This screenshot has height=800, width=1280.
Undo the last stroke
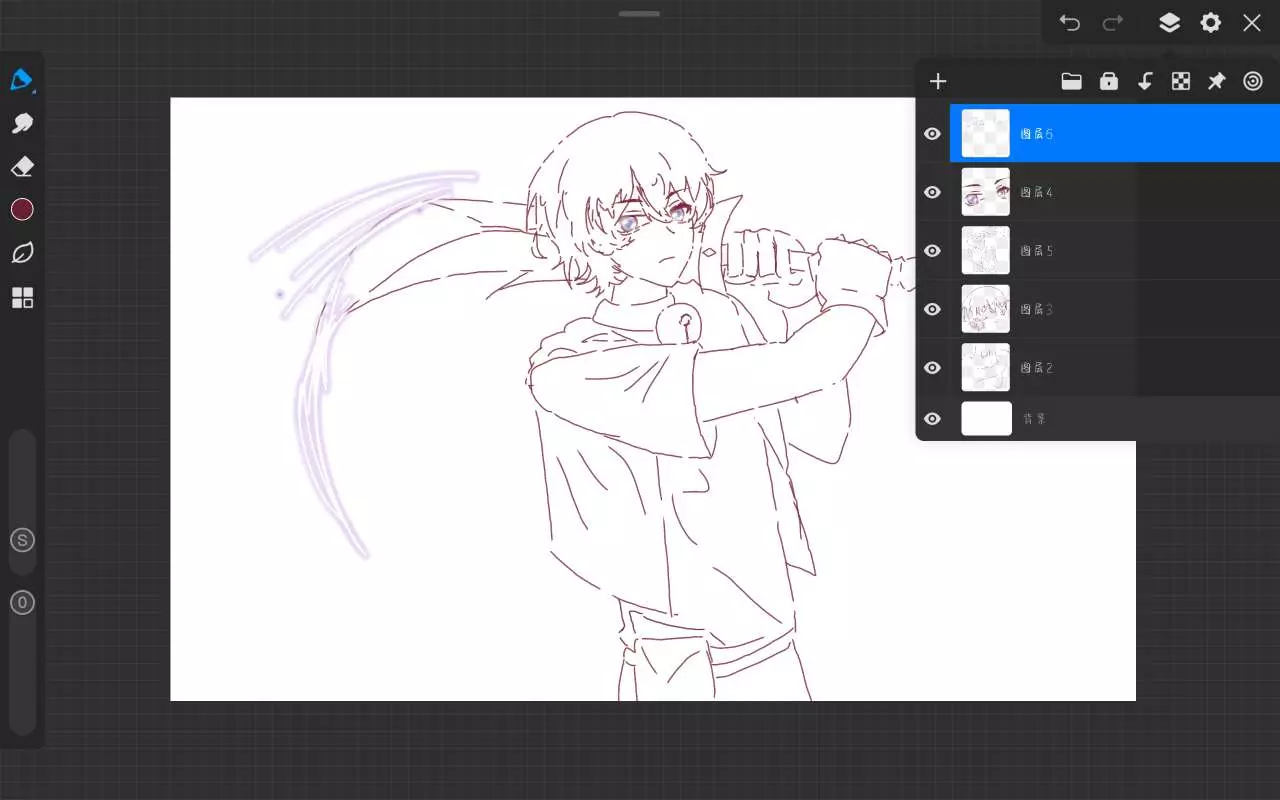click(x=1070, y=23)
